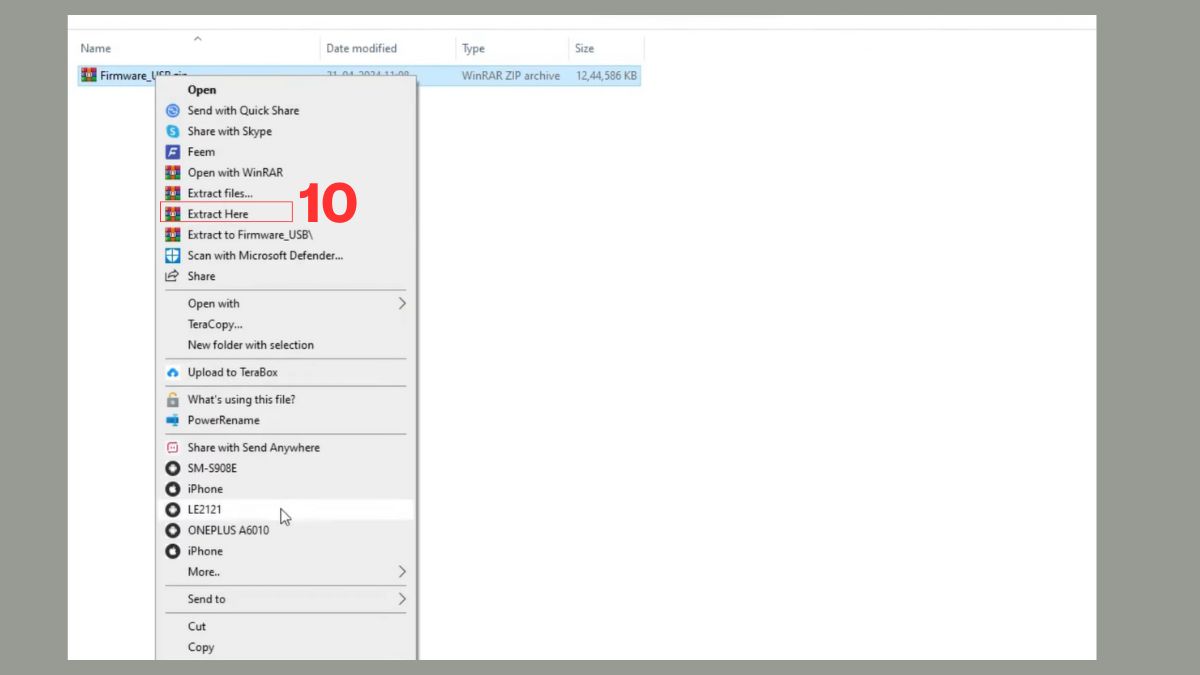This screenshot has height=675, width=1200.
Task: Click the Share arrow icon
Action: click(x=172, y=276)
